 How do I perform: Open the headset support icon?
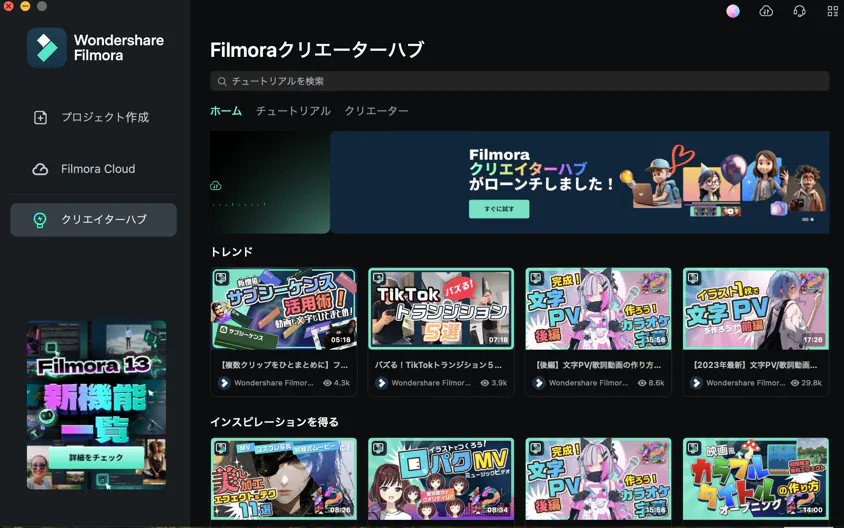tap(799, 11)
